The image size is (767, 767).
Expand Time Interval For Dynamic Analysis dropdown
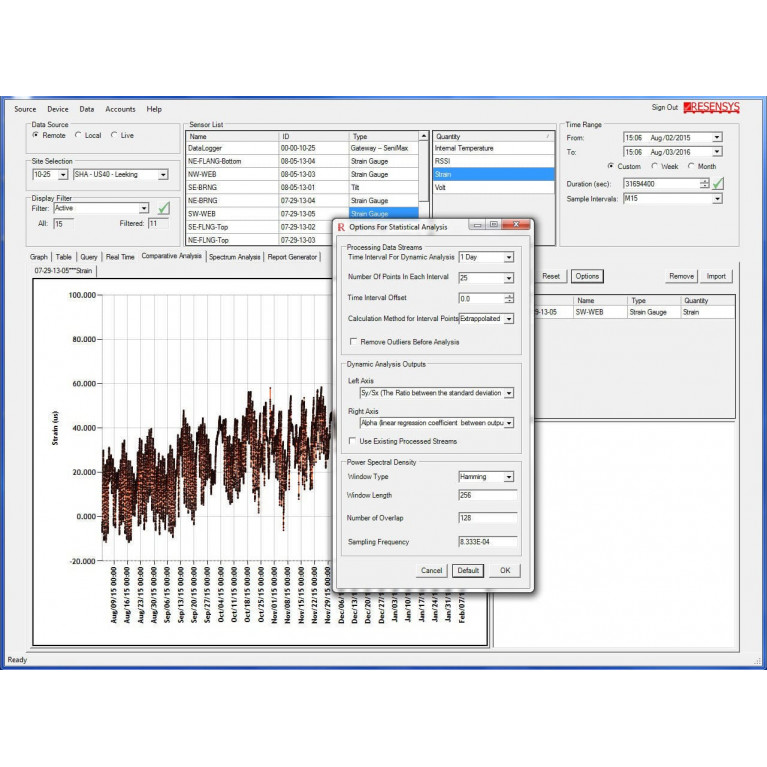pyautogui.click(x=509, y=257)
